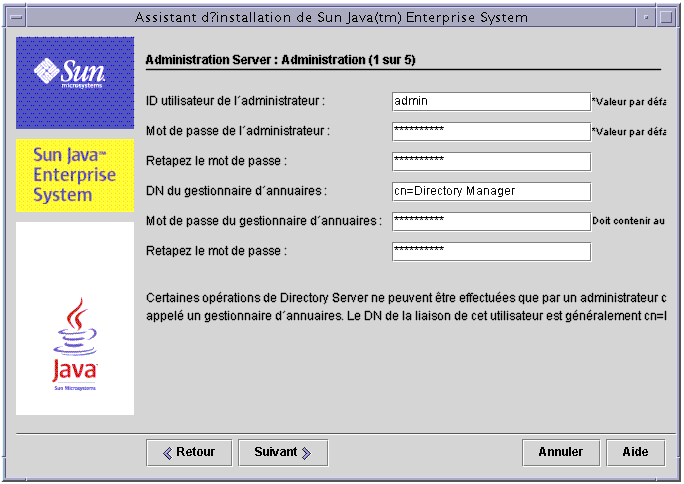The height and width of the screenshot is (484, 684).
Task: Click heading Administration Server : Administration (1 sur 5)
Action: (x=280, y=60)
